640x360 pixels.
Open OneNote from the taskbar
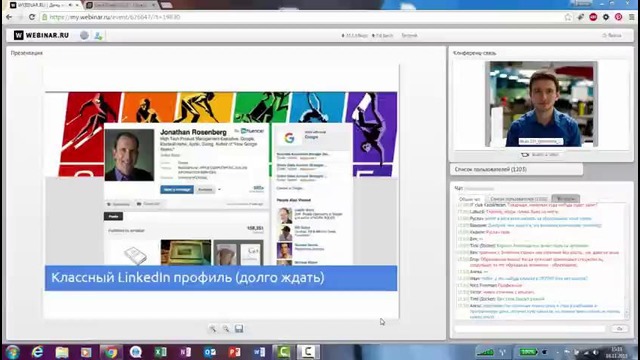tap(185, 352)
